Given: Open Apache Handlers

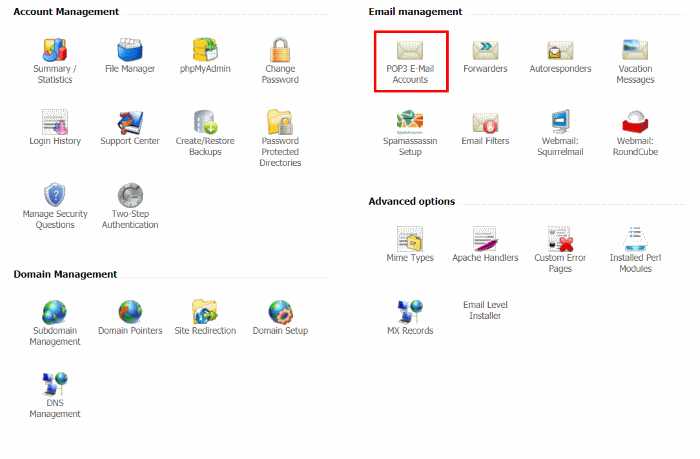Looking at the screenshot, I should [x=485, y=239].
